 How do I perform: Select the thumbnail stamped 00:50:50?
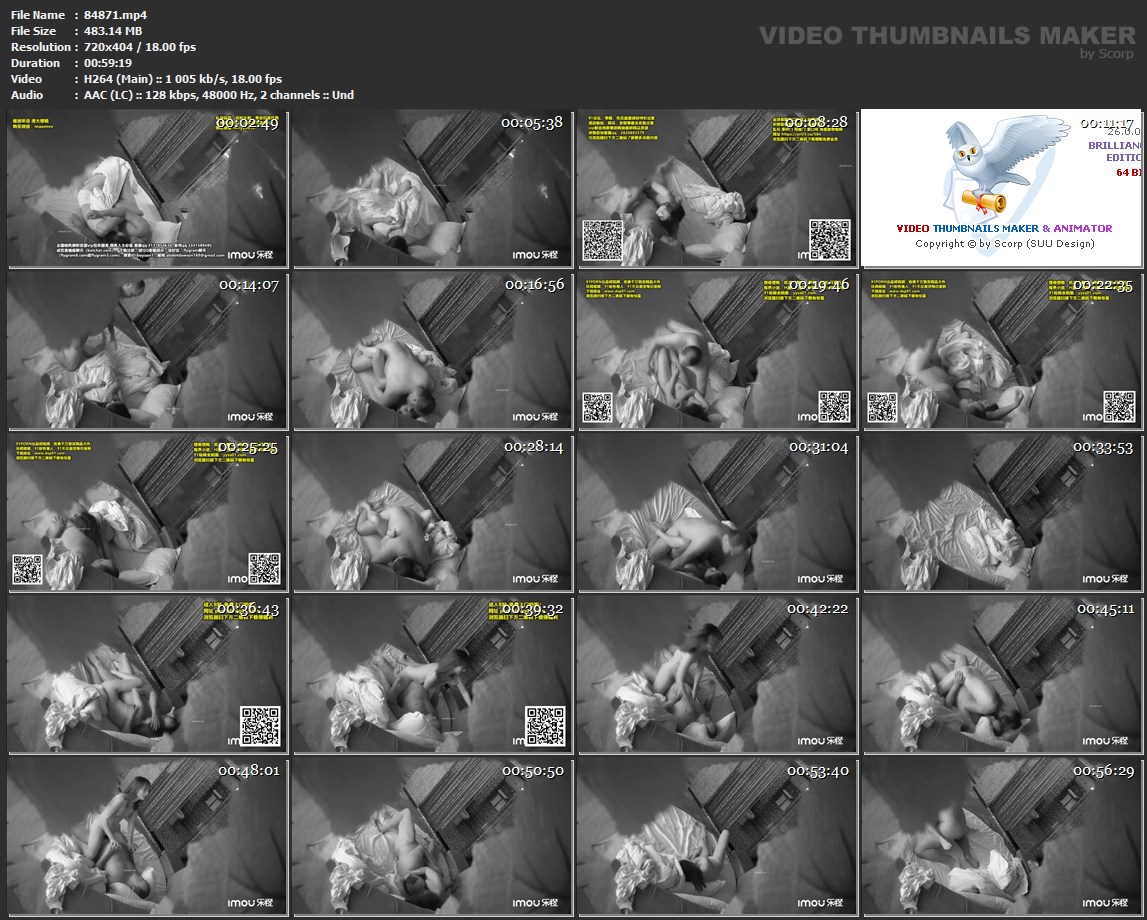[432, 837]
